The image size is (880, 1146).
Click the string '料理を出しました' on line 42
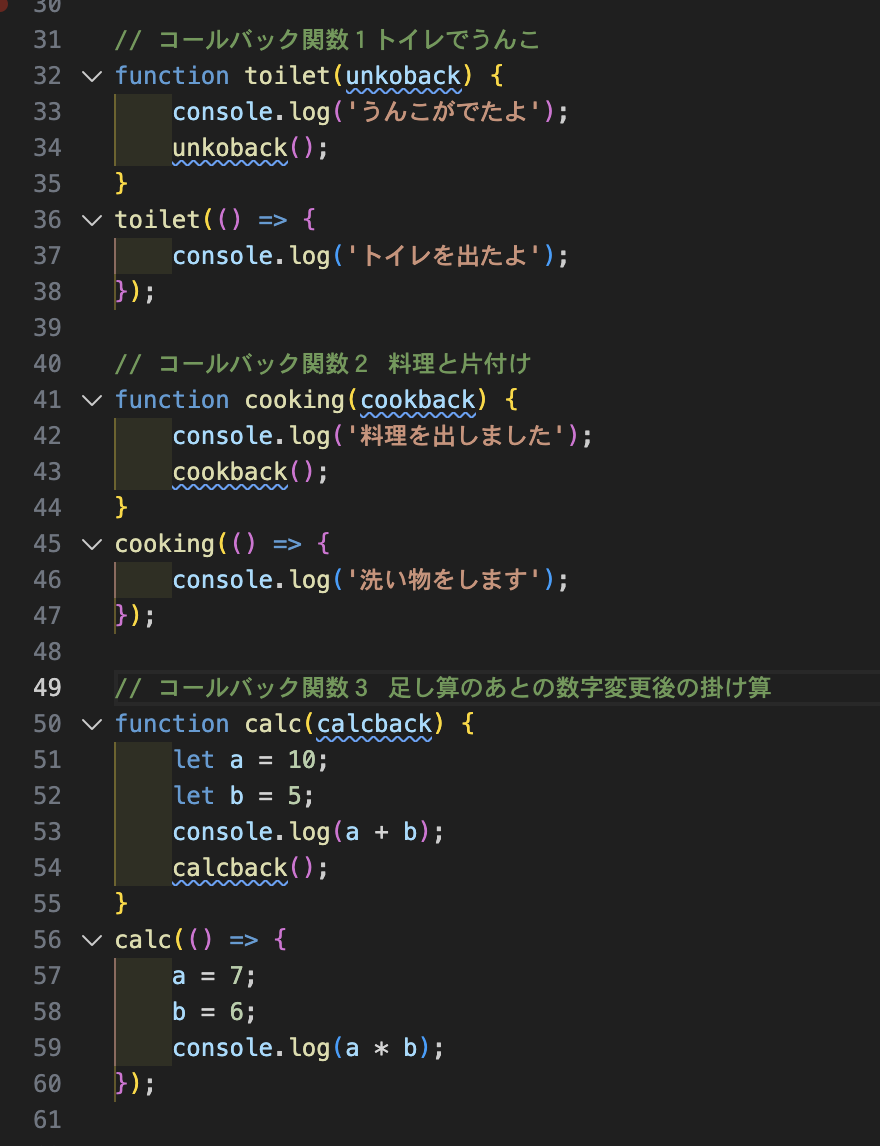[457, 436]
